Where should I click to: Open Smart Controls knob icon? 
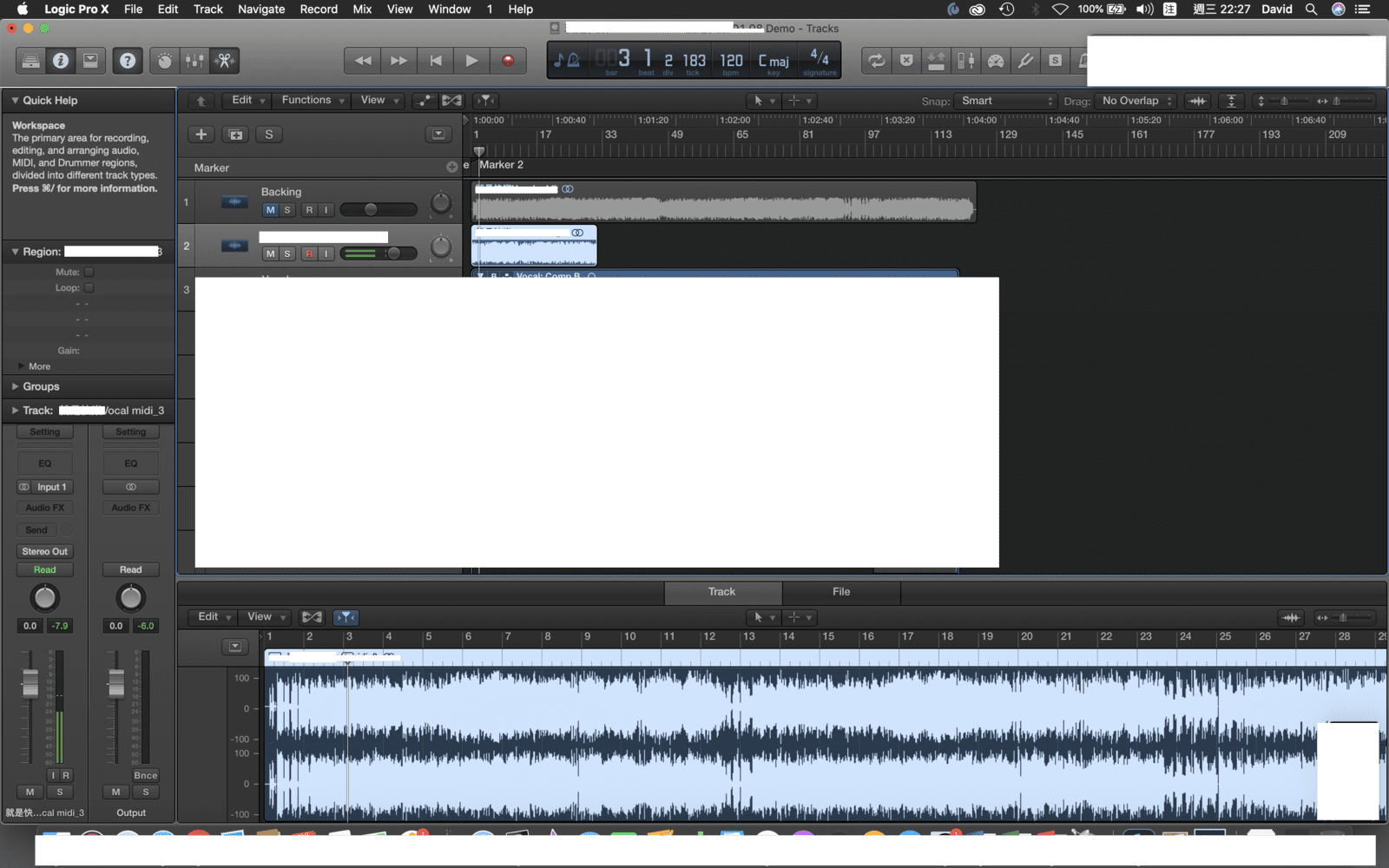(165, 61)
